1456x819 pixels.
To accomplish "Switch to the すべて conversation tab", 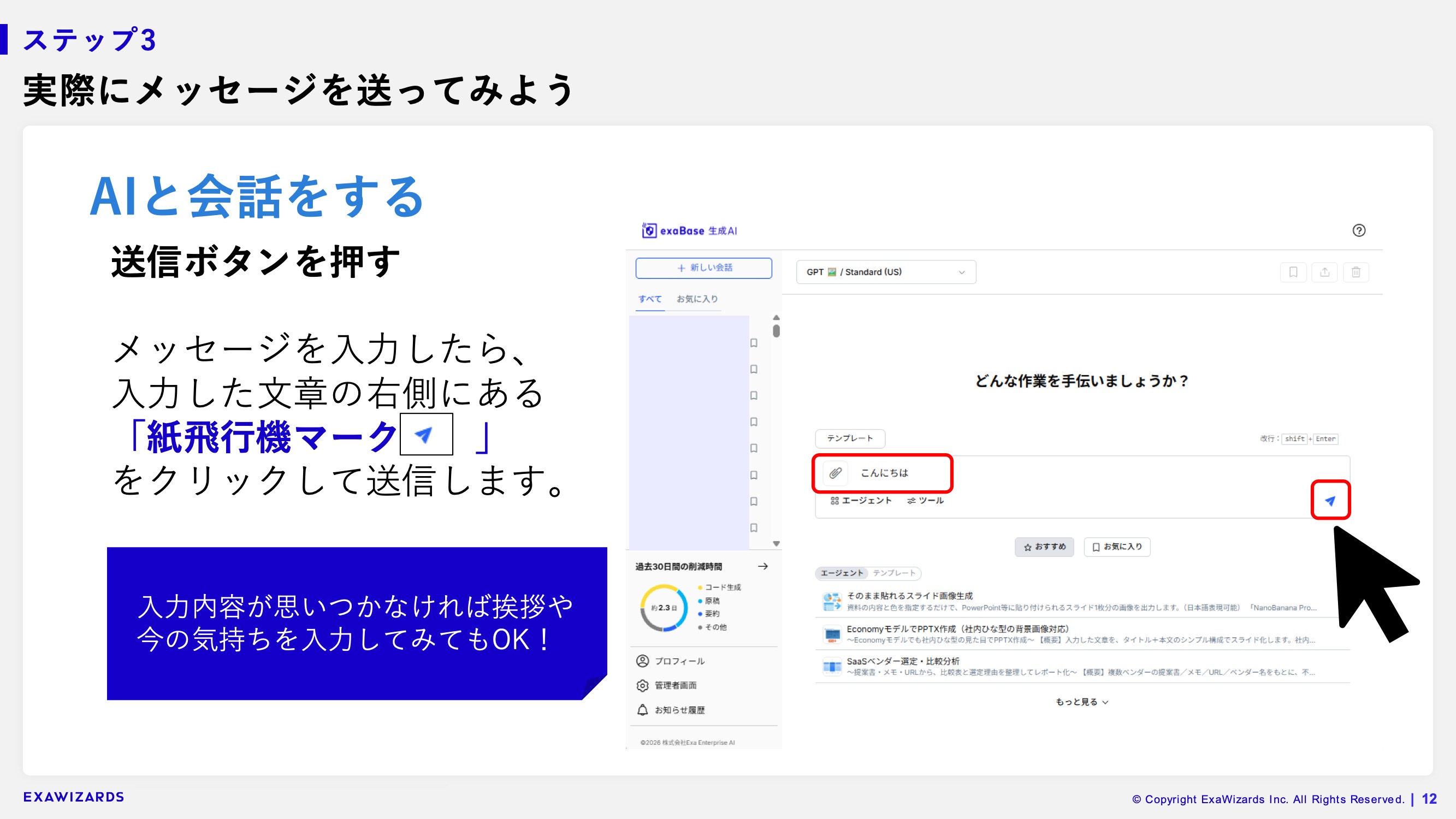I will (650, 299).
